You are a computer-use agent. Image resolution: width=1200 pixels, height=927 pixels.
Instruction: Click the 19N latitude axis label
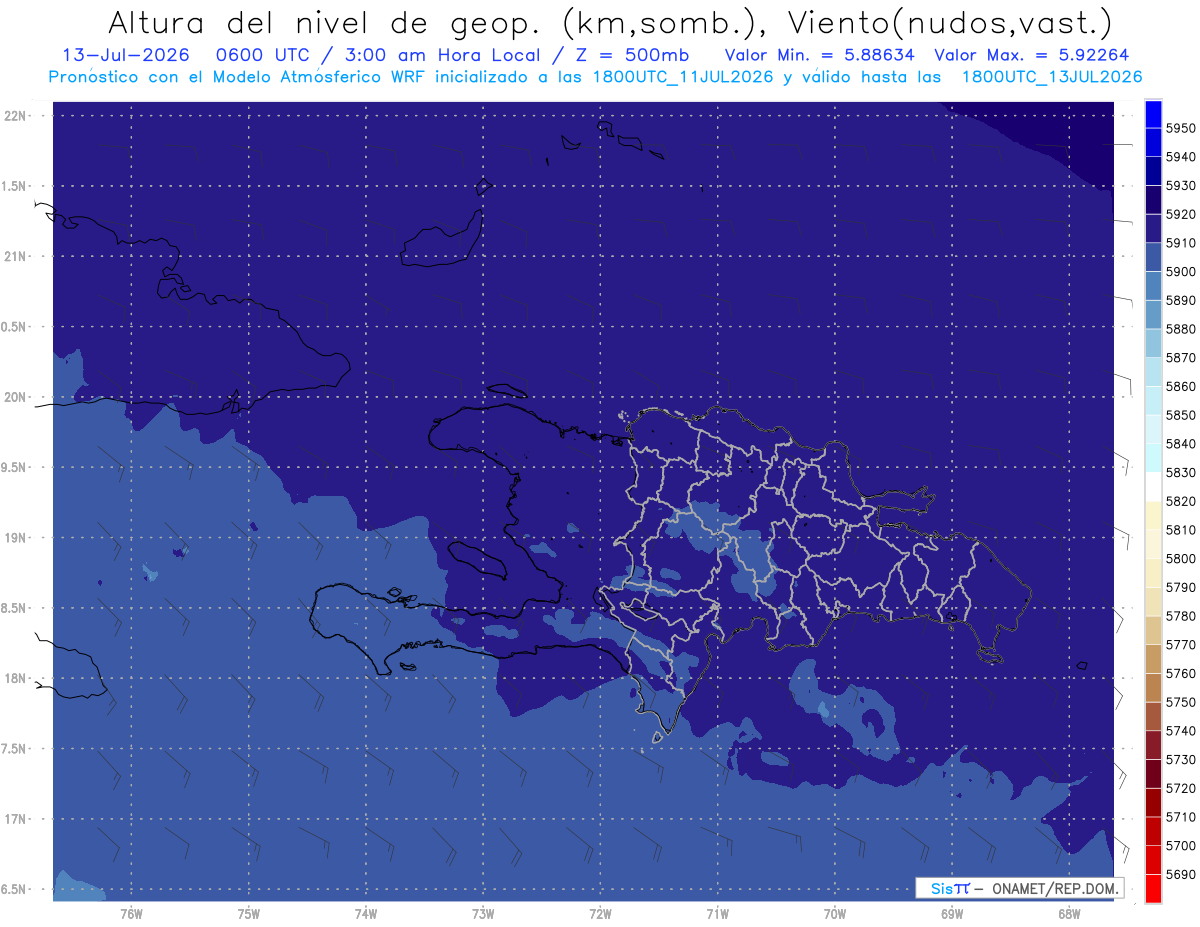click(x=17, y=538)
